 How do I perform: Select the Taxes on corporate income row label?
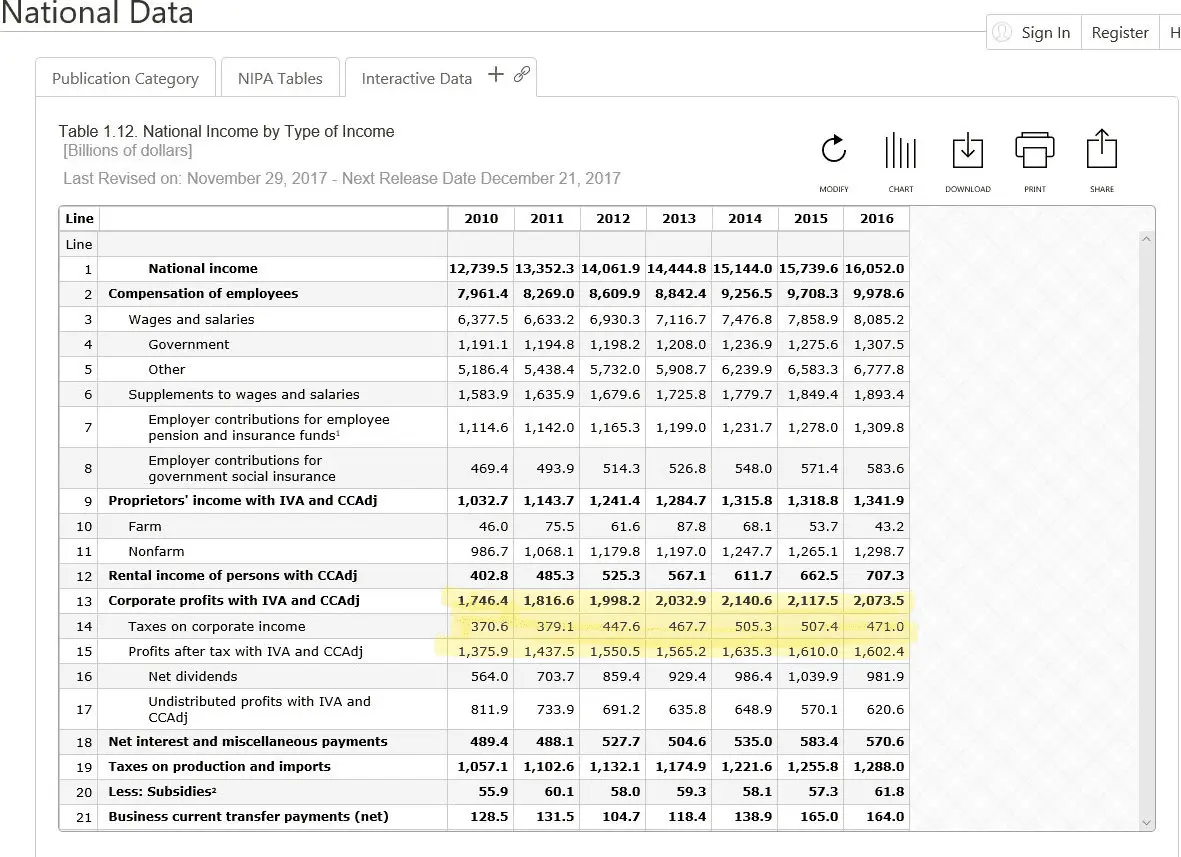tap(217, 627)
